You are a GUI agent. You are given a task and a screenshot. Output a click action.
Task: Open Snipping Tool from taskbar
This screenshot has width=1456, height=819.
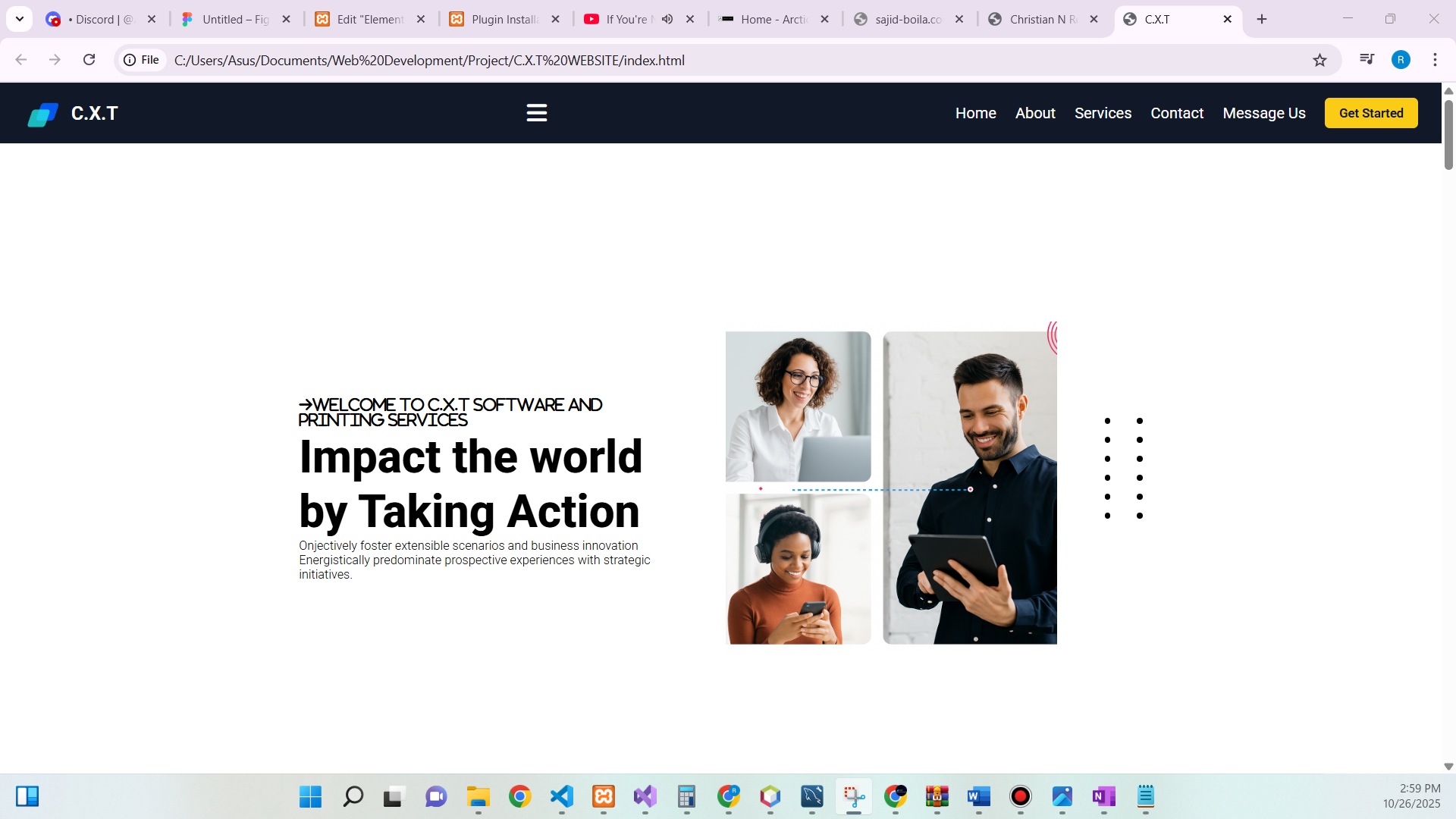pos(854,796)
